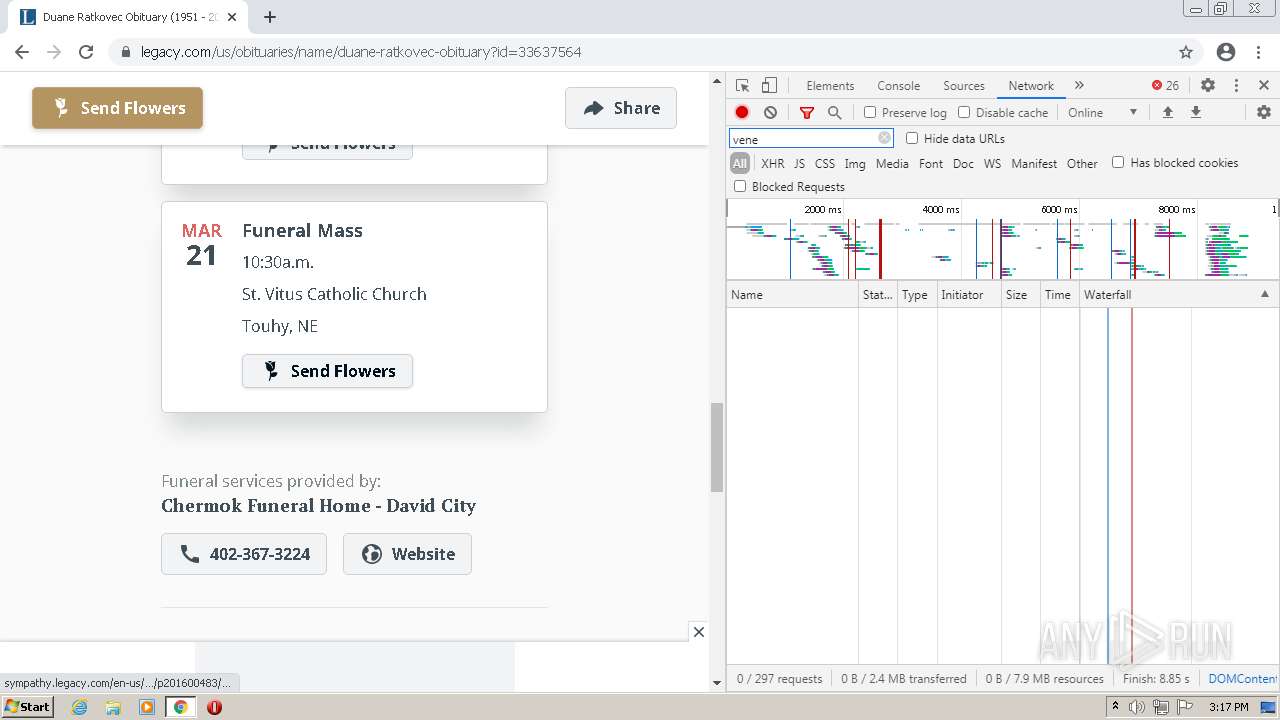Show the 26 errors badge

click(x=1165, y=86)
